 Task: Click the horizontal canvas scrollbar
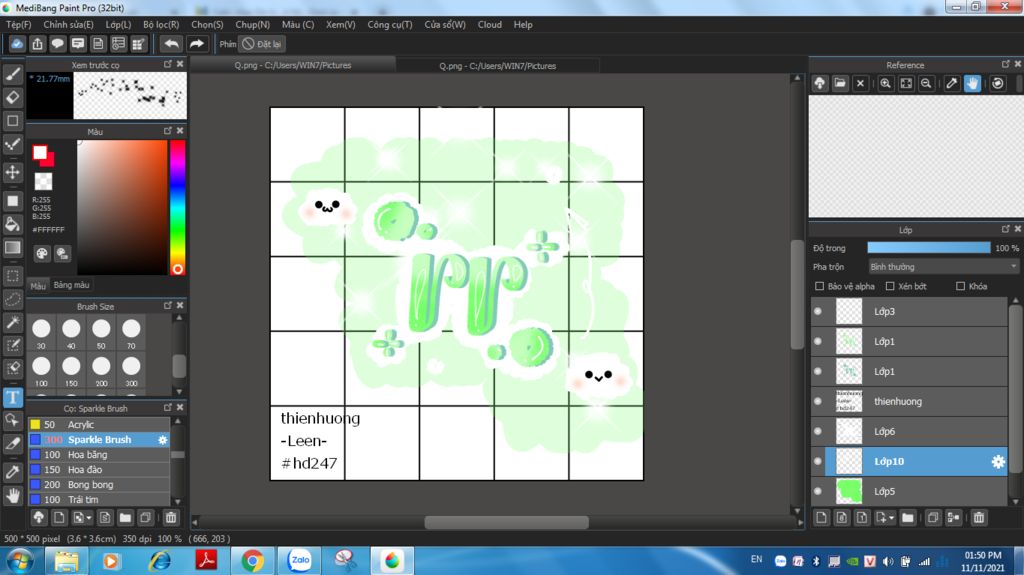(506, 522)
